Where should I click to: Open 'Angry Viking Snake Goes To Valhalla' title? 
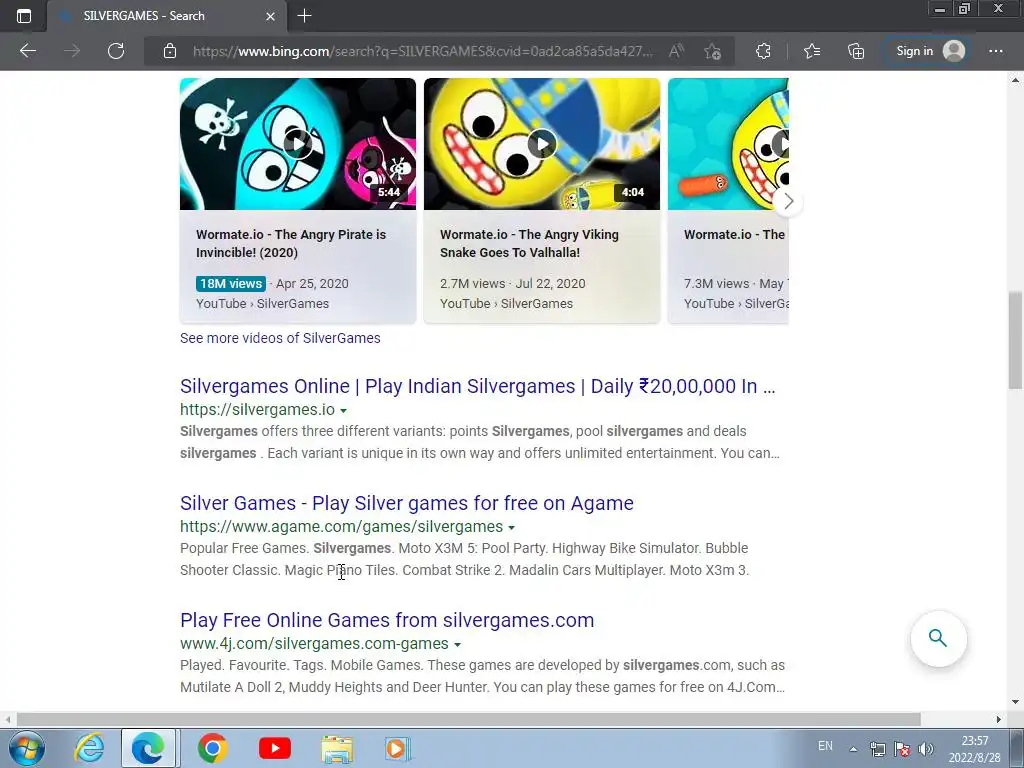pyautogui.click(x=529, y=244)
